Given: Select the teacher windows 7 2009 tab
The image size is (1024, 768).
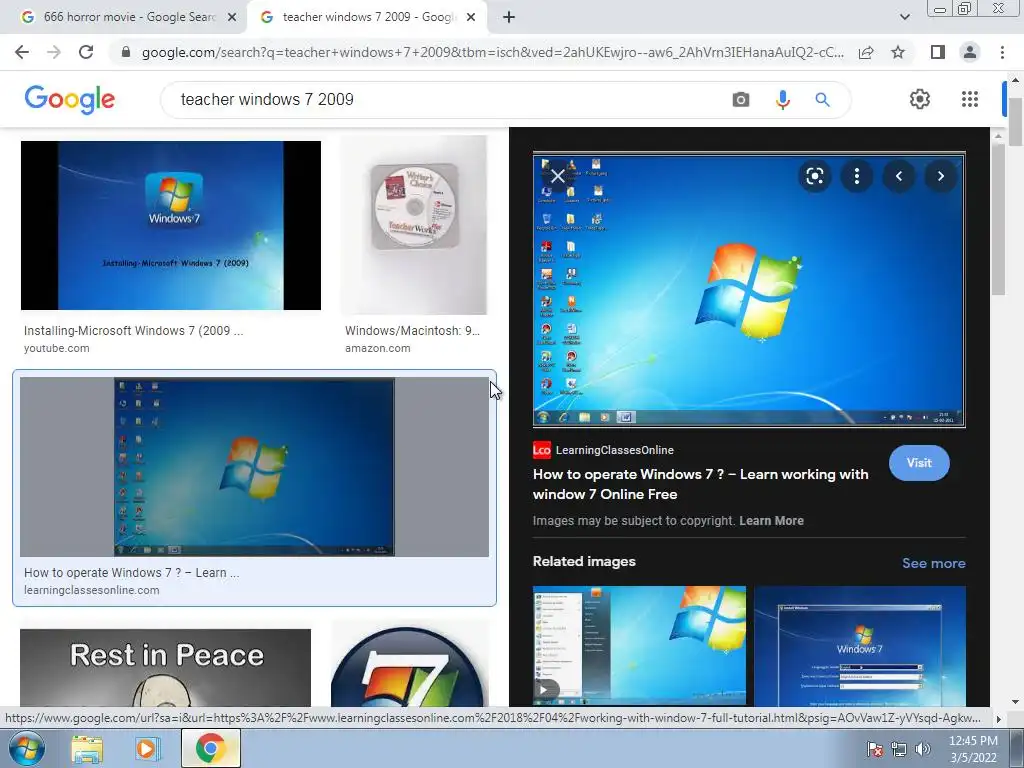Looking at the screenshot, I should 368,17.
